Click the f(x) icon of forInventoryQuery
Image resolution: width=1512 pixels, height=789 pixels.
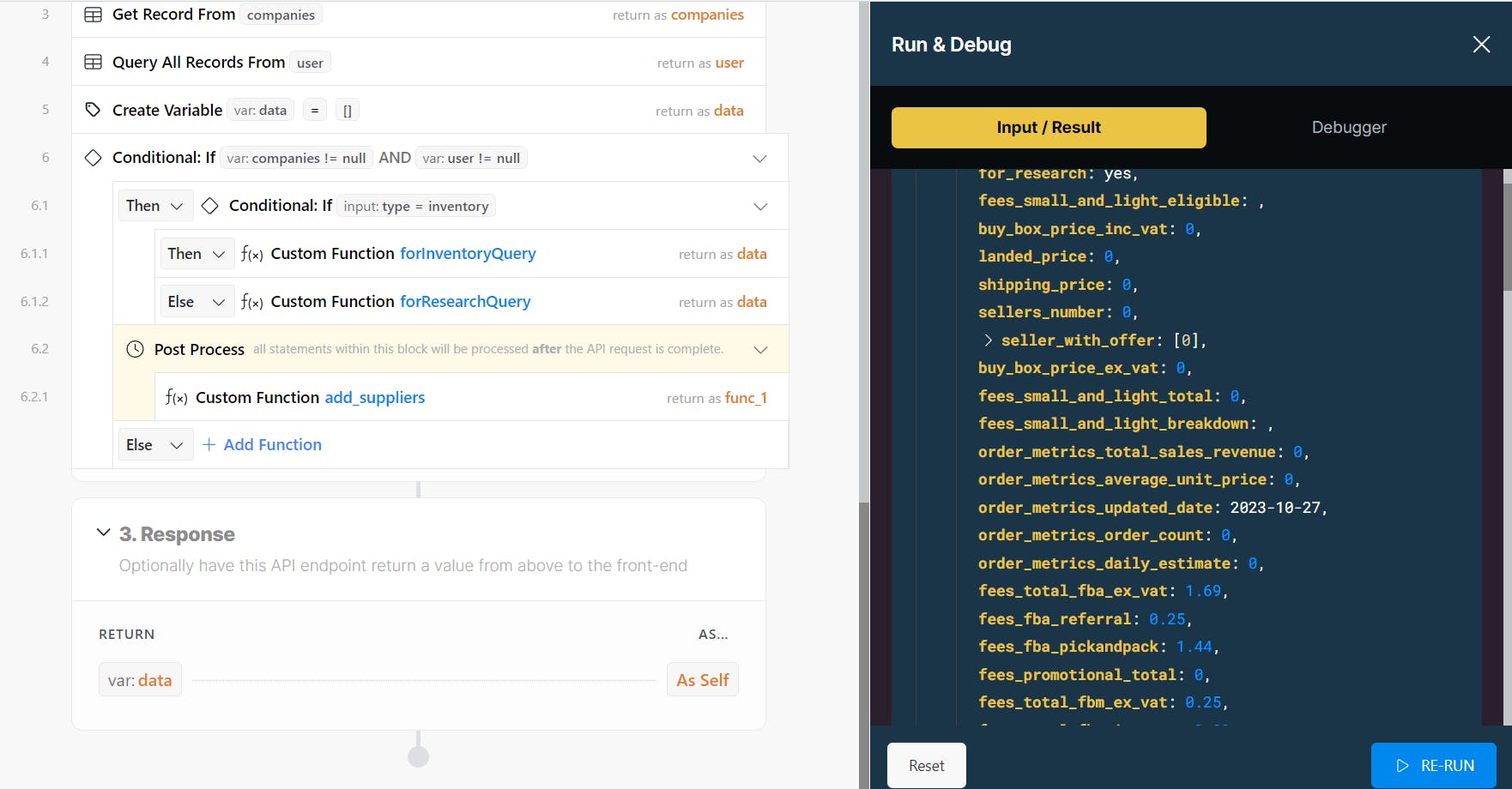click(x=251, y=254)
